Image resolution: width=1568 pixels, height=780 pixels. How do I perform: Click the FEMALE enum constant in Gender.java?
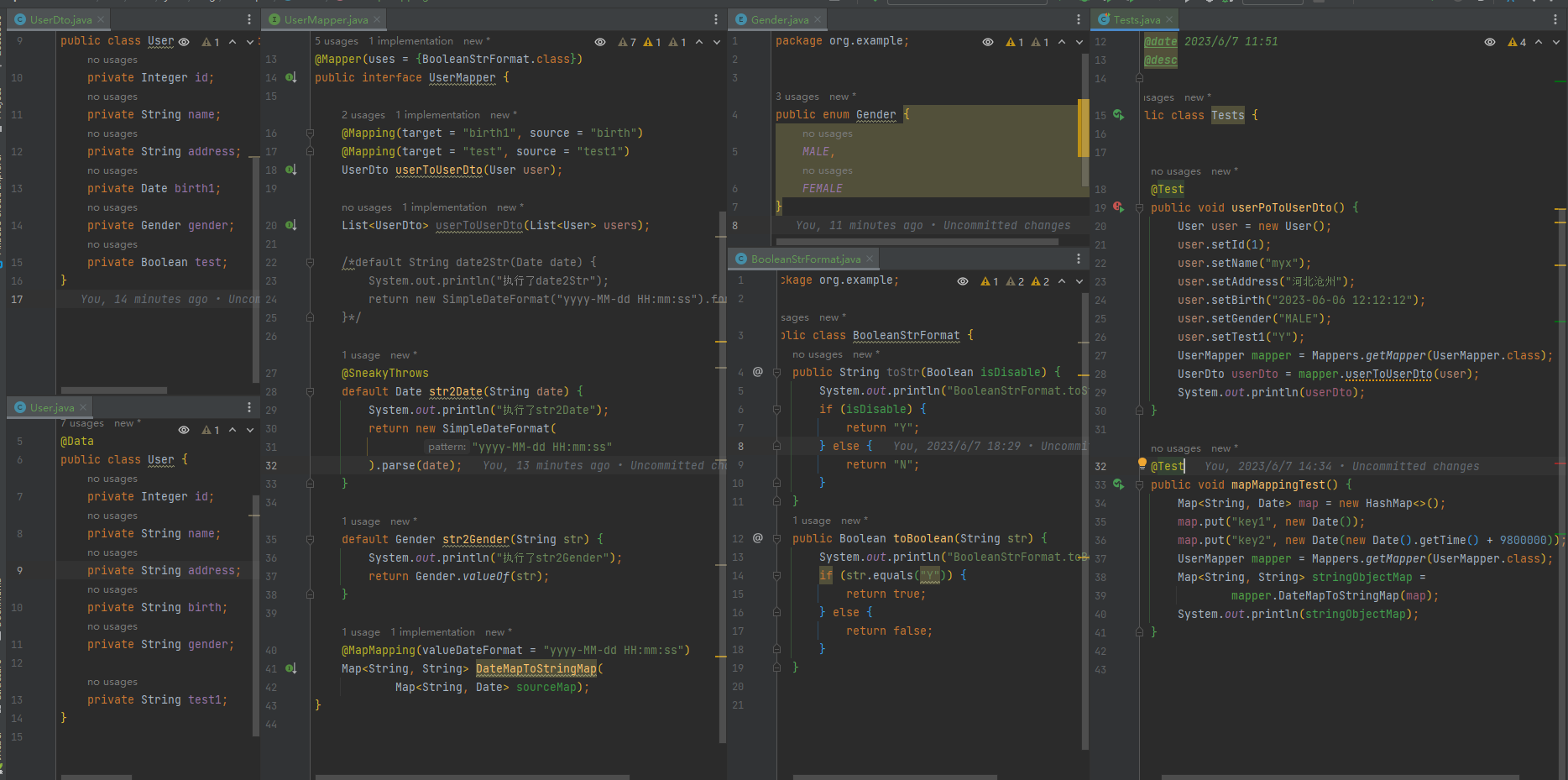(823, 189)
